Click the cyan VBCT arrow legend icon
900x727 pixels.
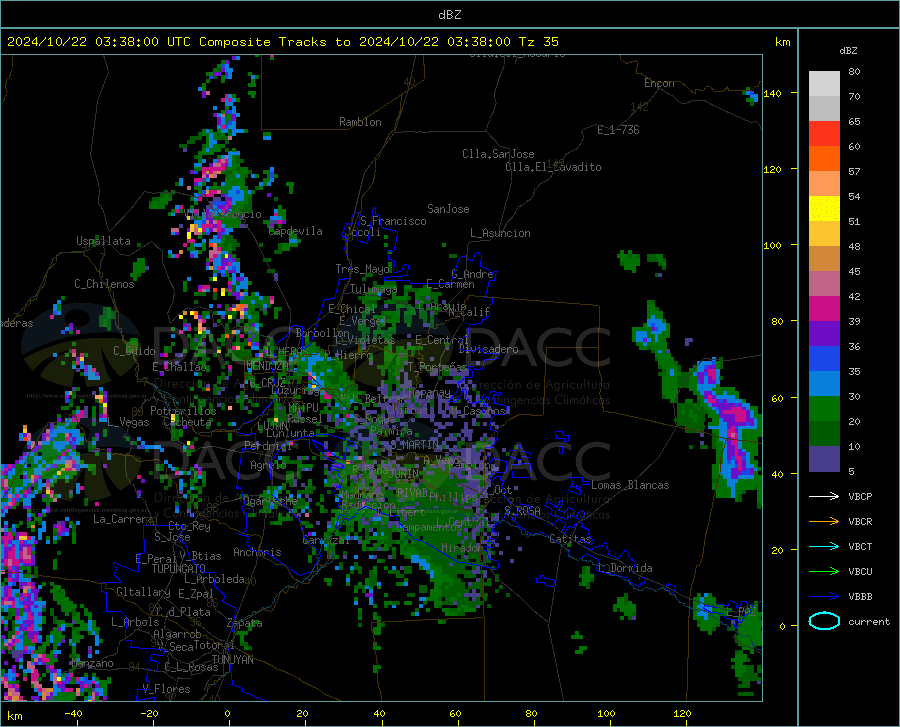click(824, 546)
